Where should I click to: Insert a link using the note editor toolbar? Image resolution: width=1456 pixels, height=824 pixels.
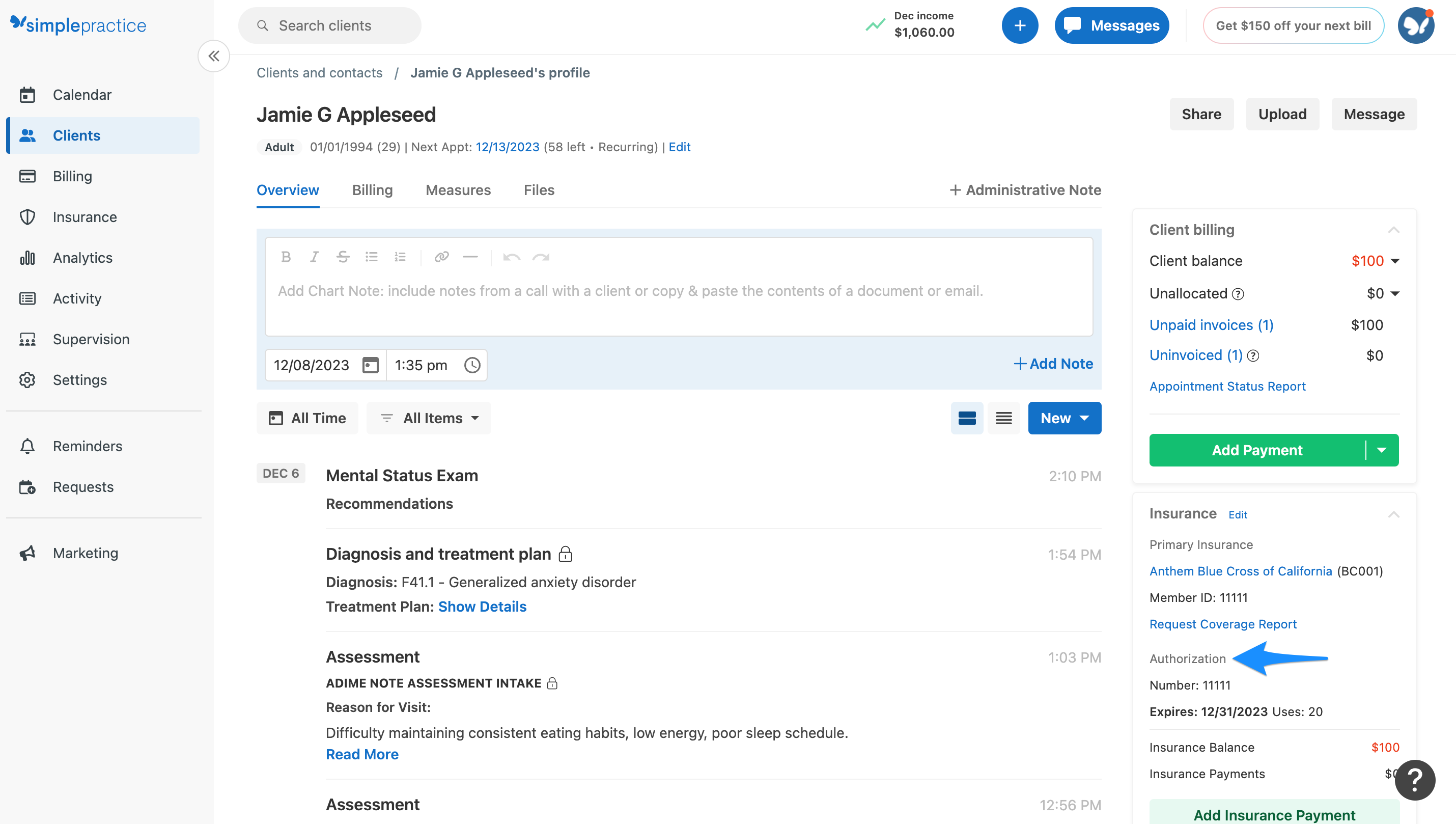tap(442, 256)
